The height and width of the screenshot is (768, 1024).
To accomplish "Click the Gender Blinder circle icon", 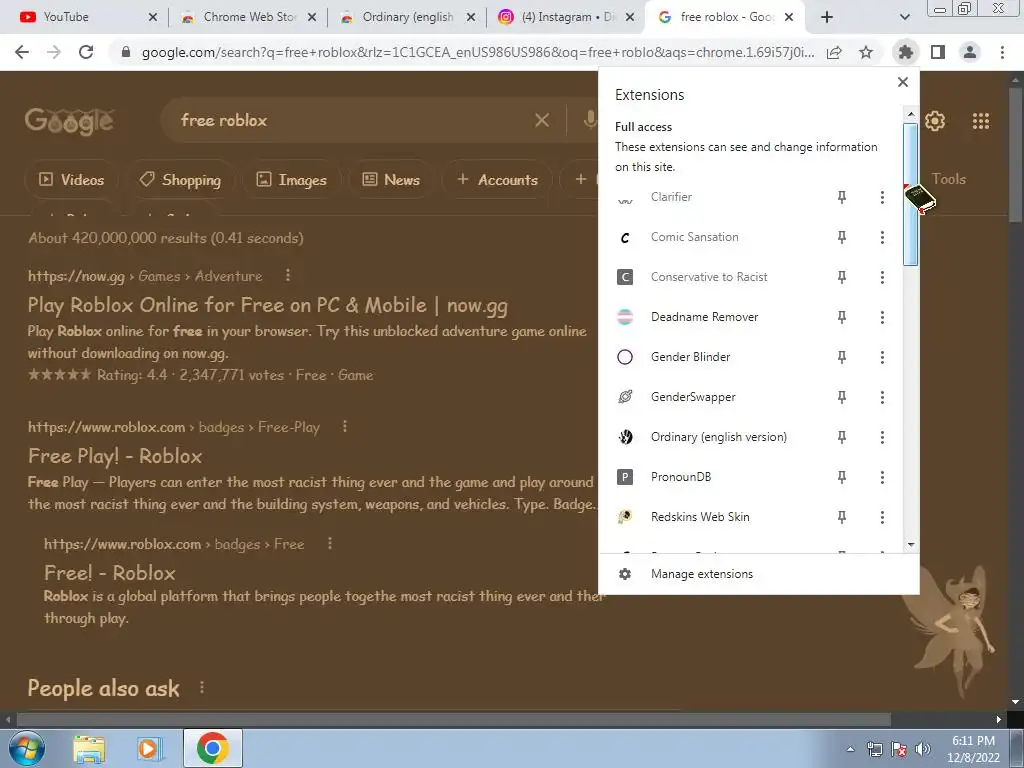I will coord(625,357).
